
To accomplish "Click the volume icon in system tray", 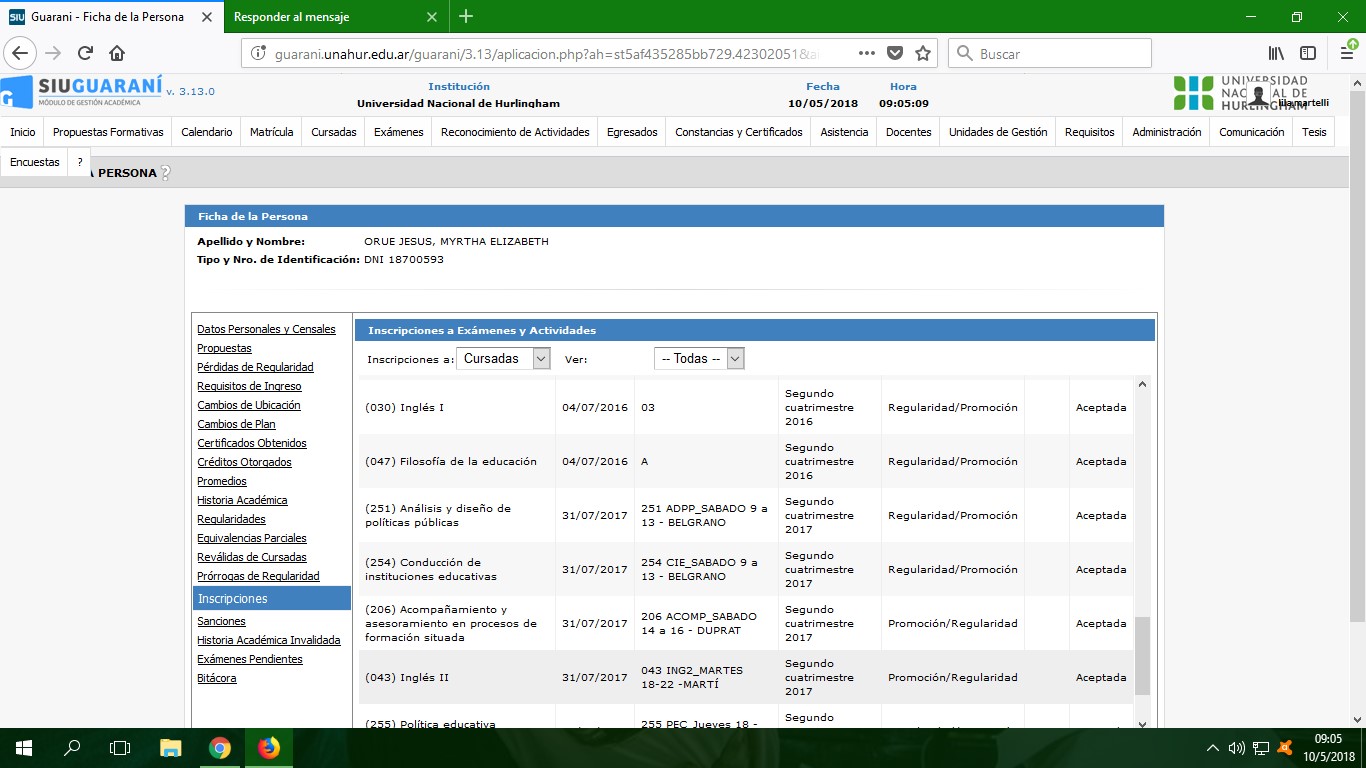I will pos(1236,748).
